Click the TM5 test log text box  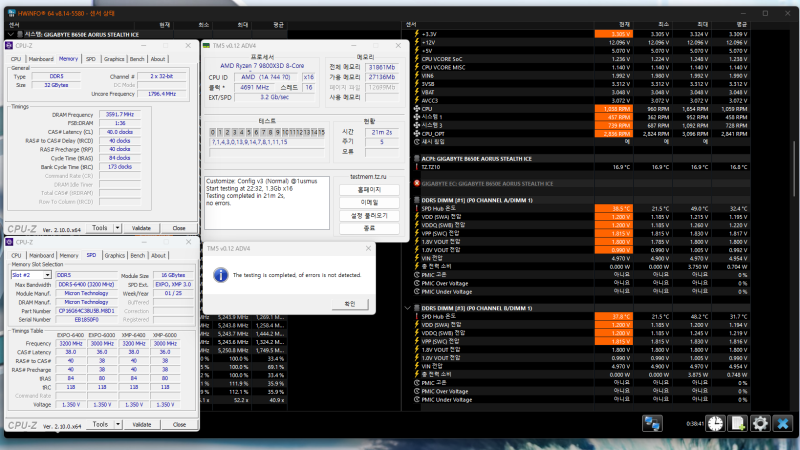click(267, 203)
